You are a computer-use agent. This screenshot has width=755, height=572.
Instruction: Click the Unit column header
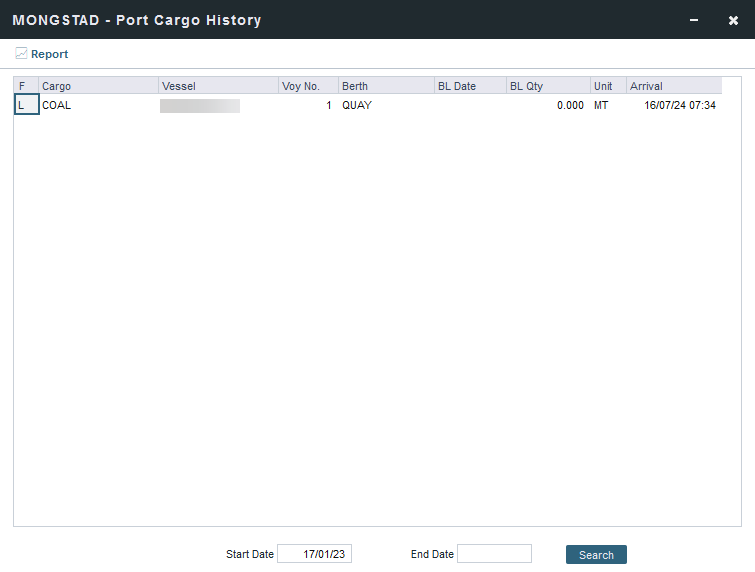(x=608, y=86)
